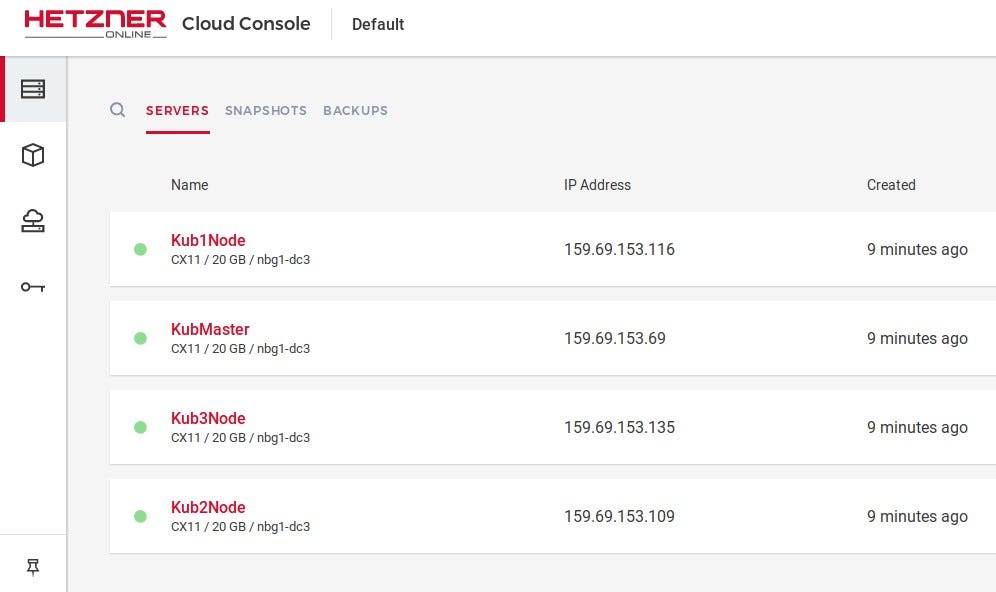996x592 pixels.
Task: Click '9 minutes ago' in Kub1Node row
Action: 917,249
